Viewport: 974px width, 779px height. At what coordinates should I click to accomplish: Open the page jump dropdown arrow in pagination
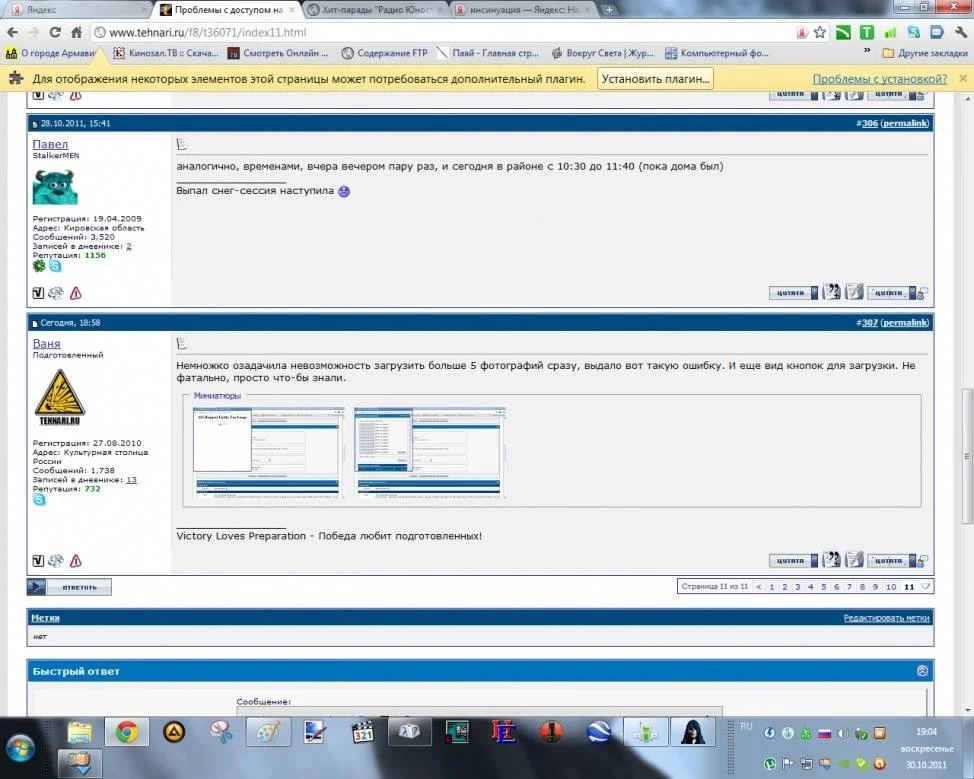(926, 586)
